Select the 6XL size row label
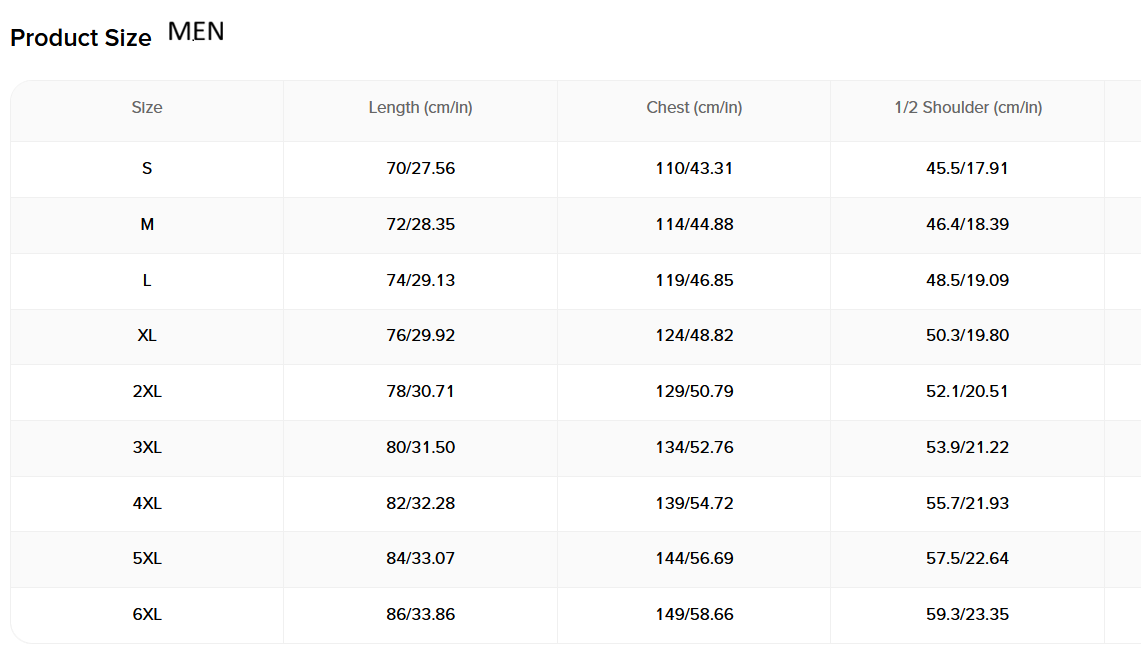Image resolution: width=1141 pixels, height=670 pixels. coord(147,615)
